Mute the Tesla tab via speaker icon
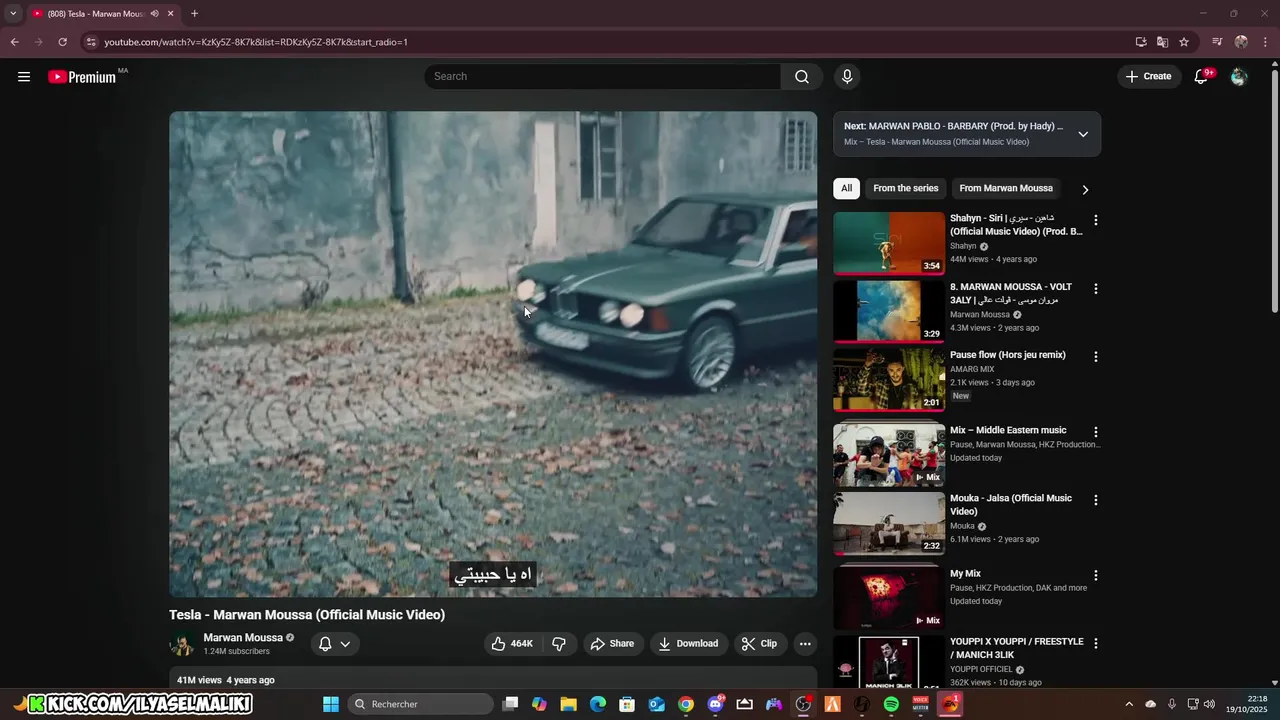Image resolution: width=1280 pixels, height=720 pixels. click(x=154, y=14)
